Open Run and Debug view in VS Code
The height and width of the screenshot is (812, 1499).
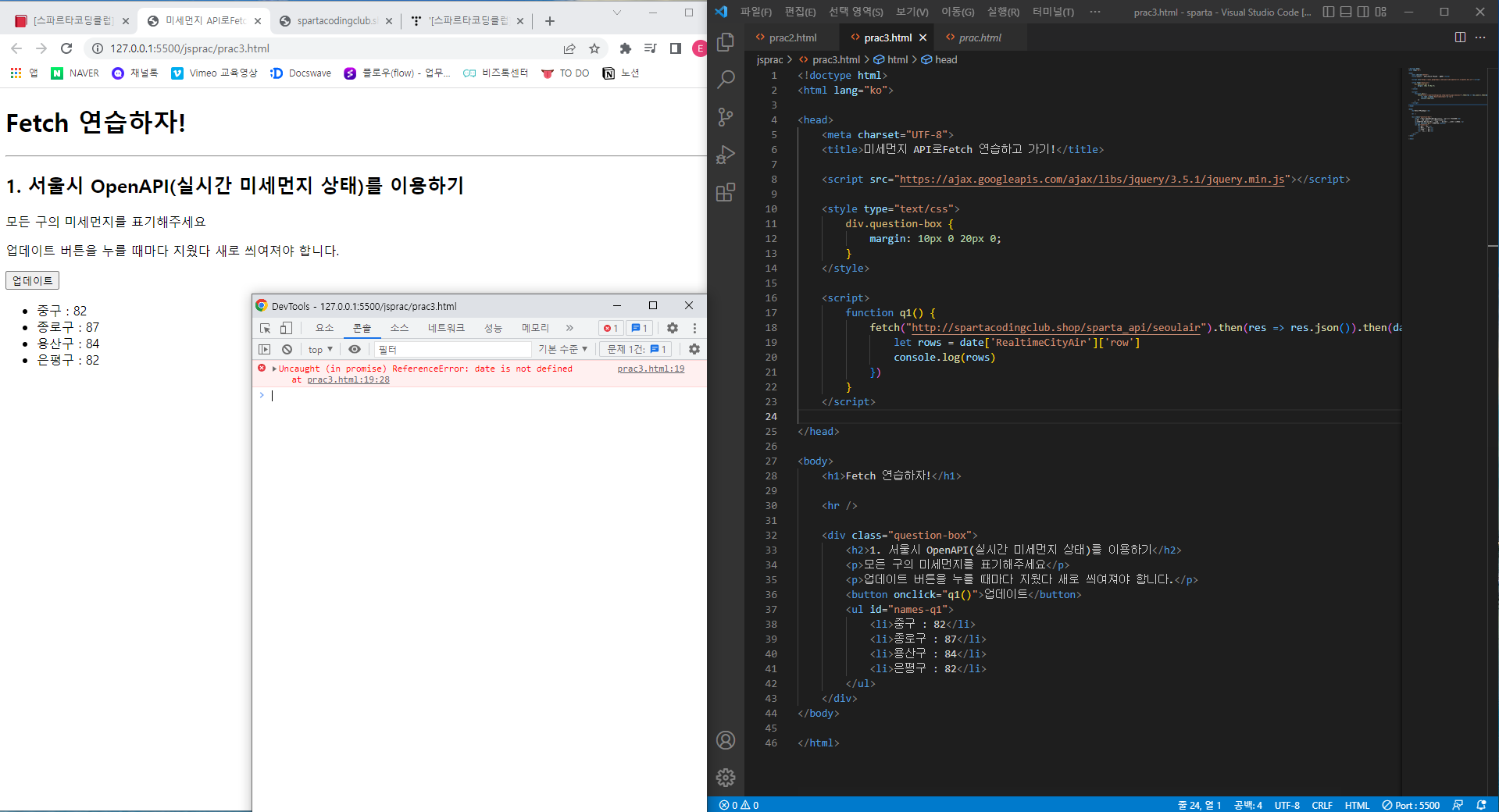(x=726, y=155)
